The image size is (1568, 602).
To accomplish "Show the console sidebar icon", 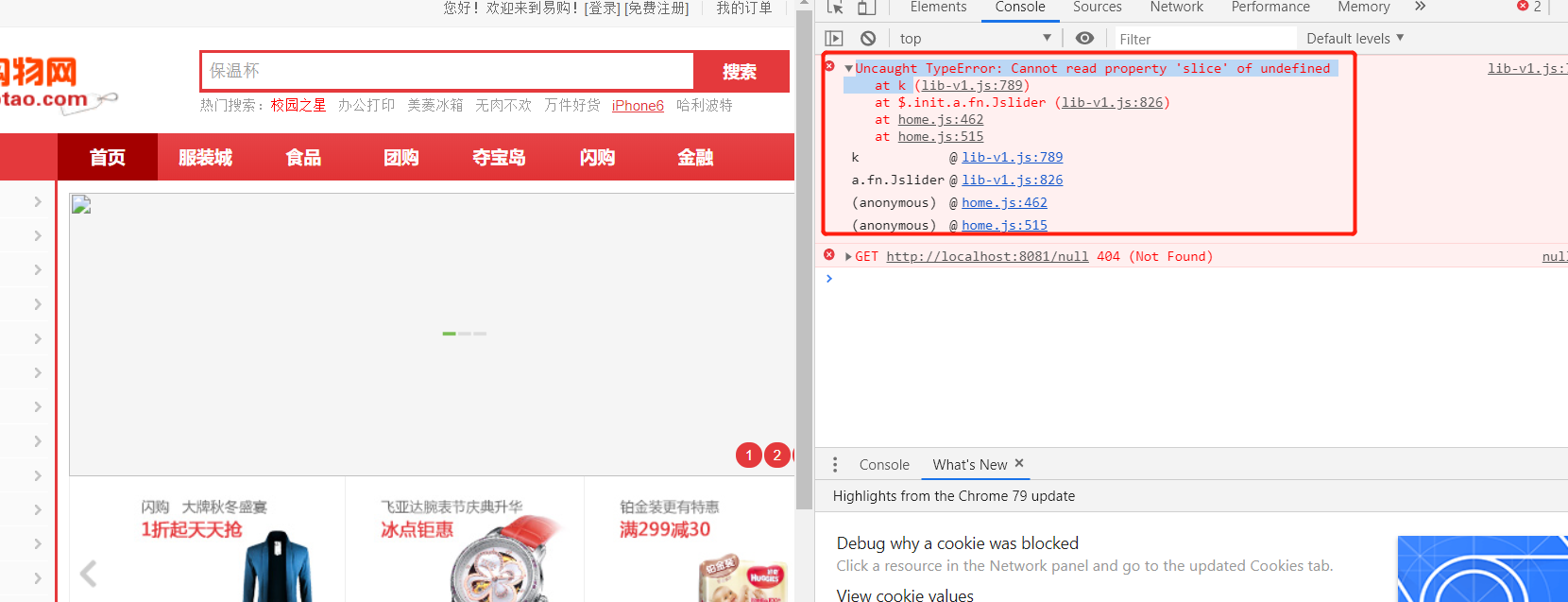I will tap(834, 39).
